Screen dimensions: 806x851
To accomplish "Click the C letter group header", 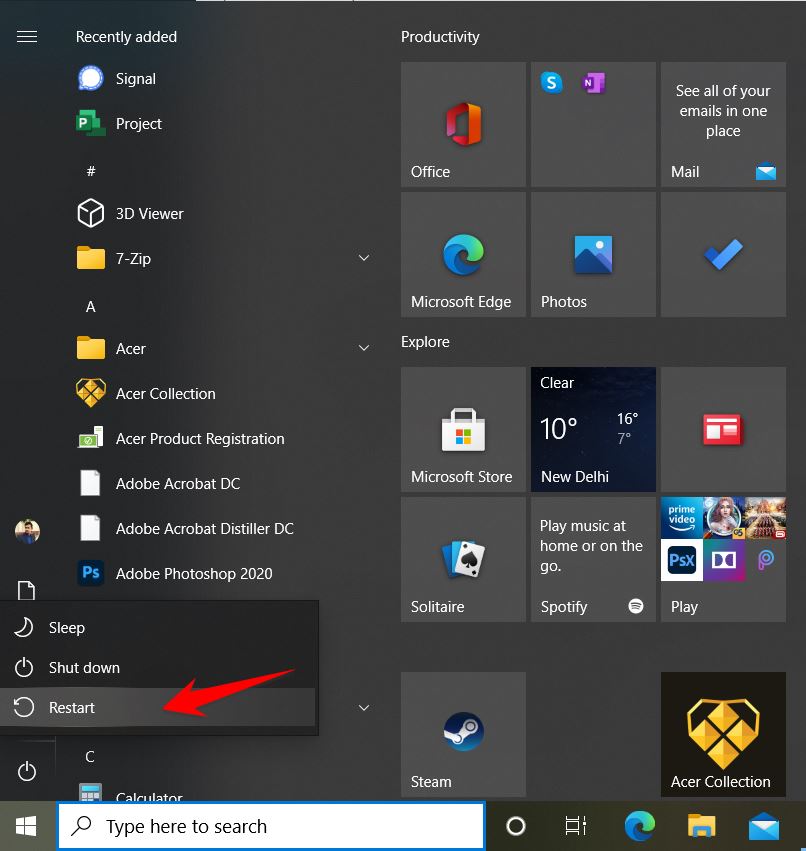I will (90, 757).
